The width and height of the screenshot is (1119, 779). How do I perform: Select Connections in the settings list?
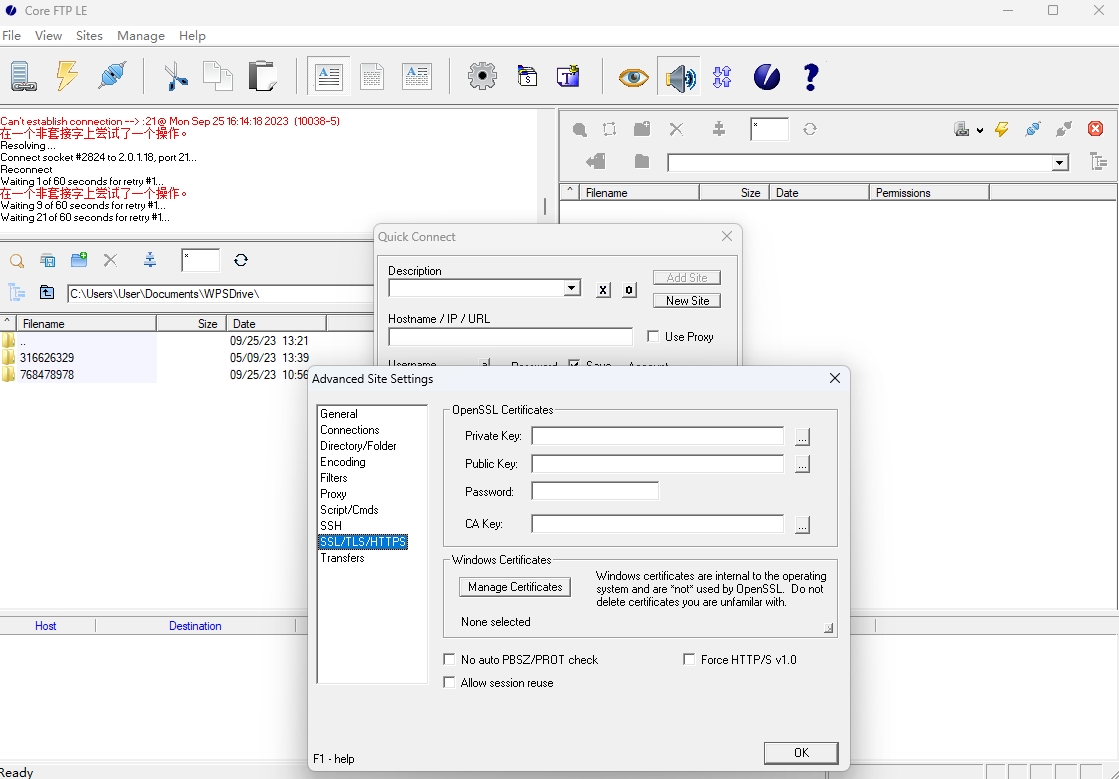coord(350,430)
